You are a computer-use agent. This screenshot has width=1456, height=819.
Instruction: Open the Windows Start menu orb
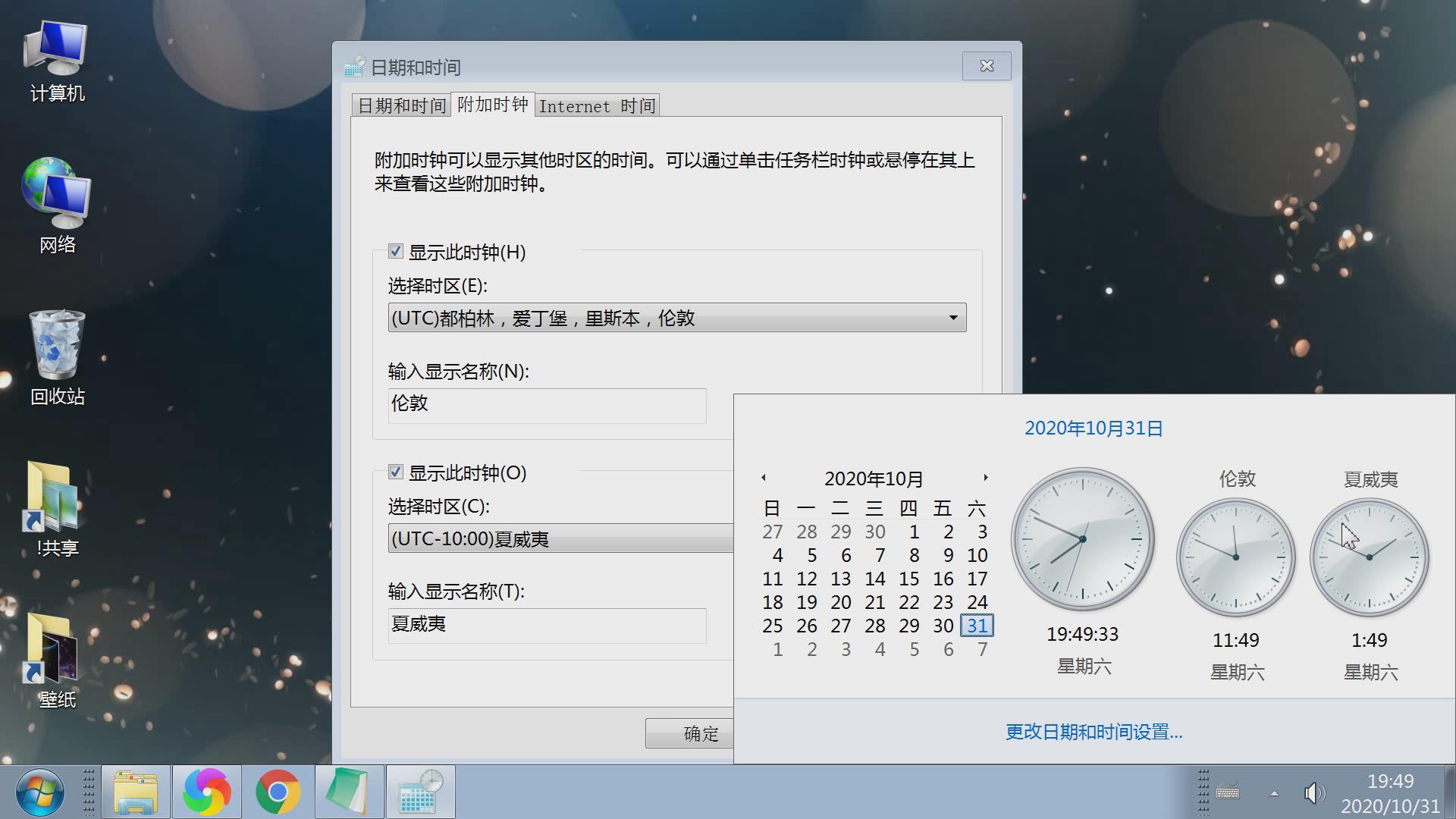[x=40, y=792]
